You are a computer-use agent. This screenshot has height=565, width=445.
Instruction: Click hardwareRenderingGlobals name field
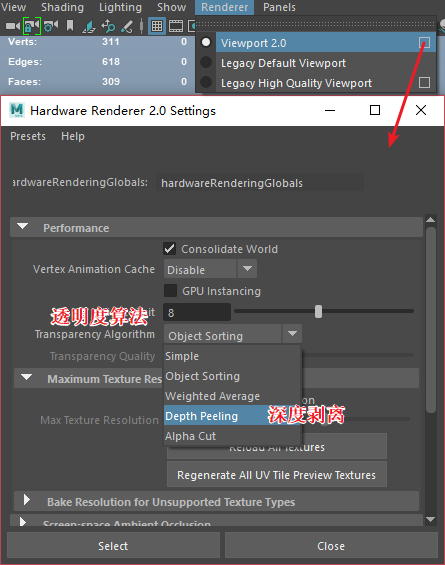[x=260, y=183]
